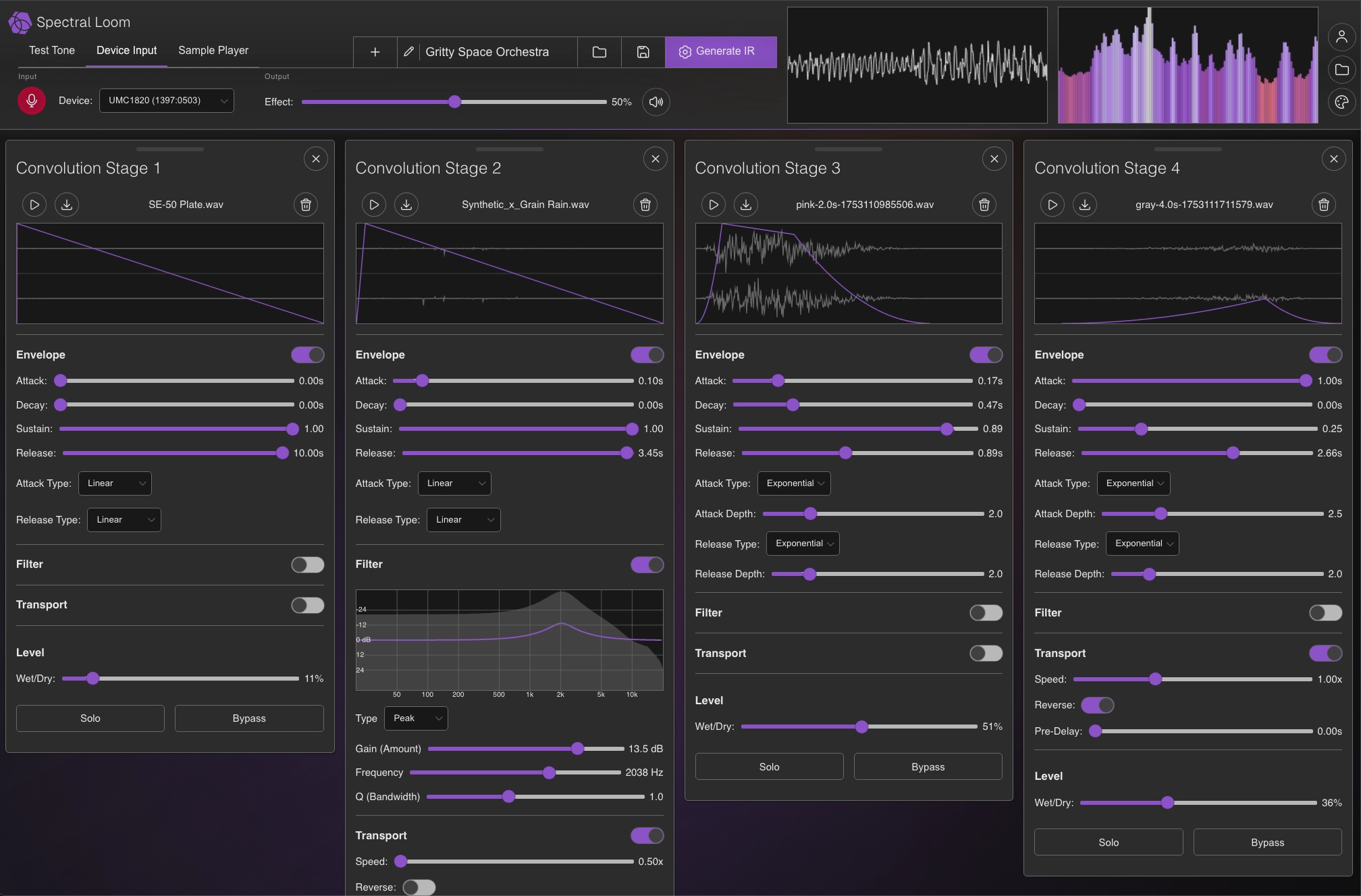The image size is (1361, 896).
Task: Open the Peak filter Type dropdown
Action: tap(416, 718)
